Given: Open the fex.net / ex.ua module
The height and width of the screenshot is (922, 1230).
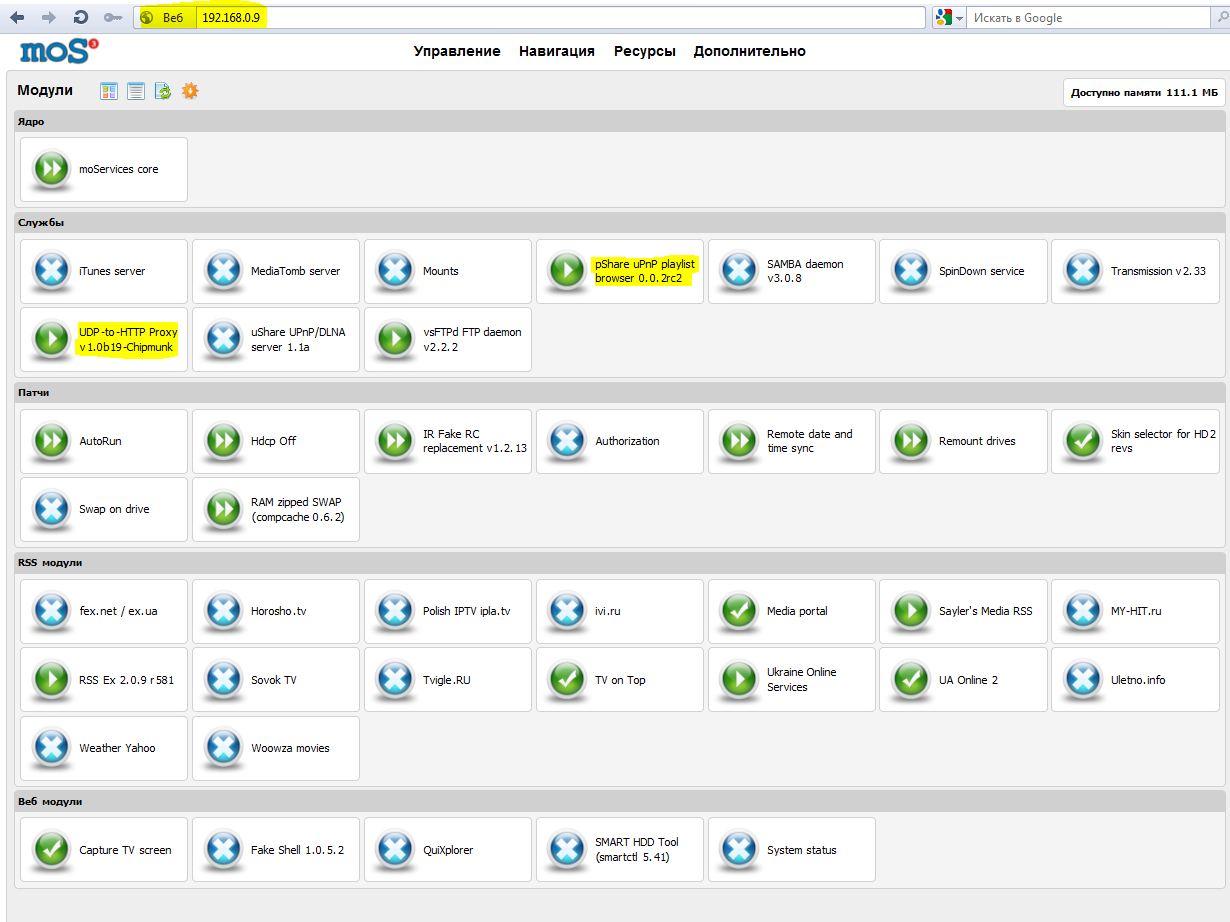Looking at the screenshot, I should click(x=104, y=611).
